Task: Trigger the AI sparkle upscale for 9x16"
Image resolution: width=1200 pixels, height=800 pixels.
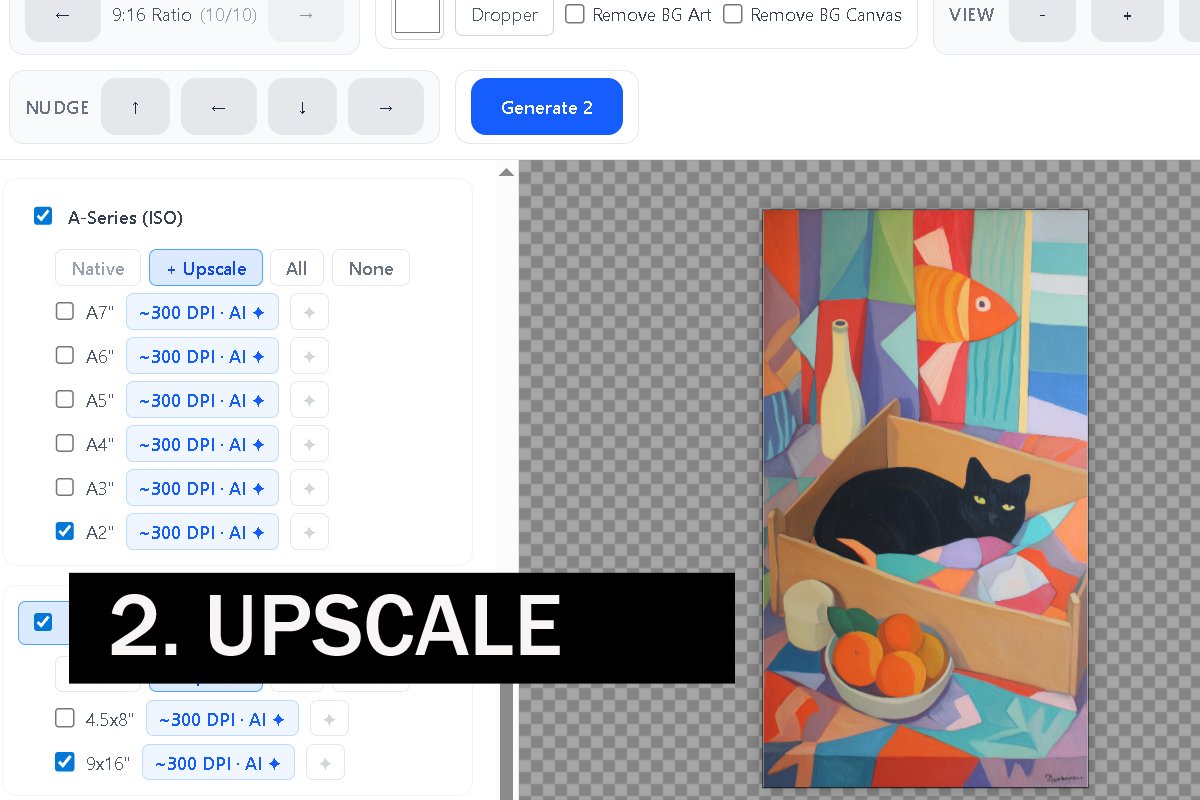Action: pos(325,762)
